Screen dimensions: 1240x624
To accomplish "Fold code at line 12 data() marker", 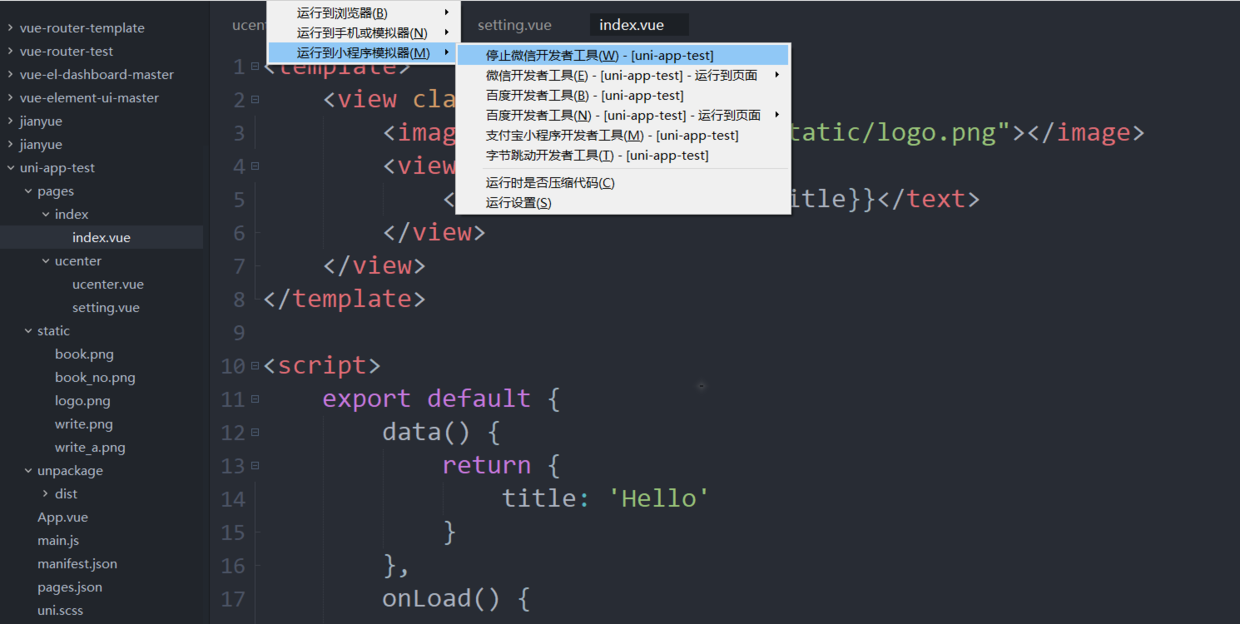I will pos(255,432).
